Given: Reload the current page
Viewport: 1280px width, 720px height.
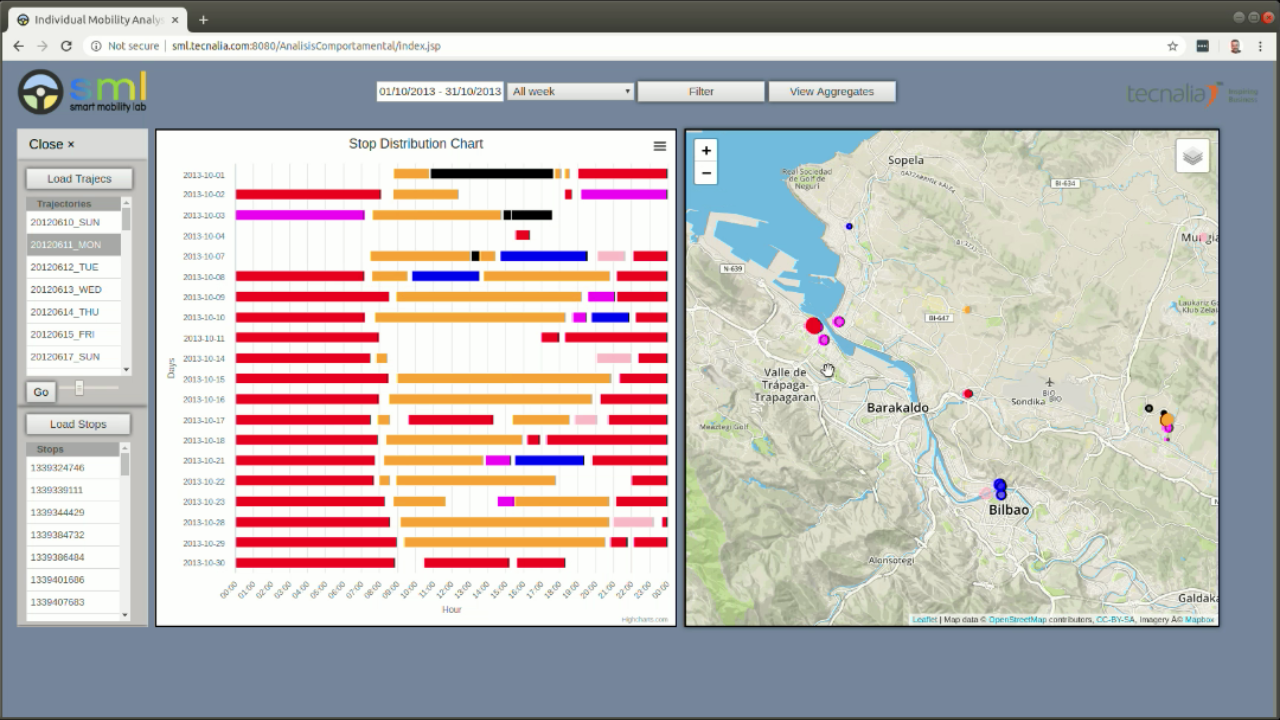Looking at the screenshot, I should [x=66, y=46].
